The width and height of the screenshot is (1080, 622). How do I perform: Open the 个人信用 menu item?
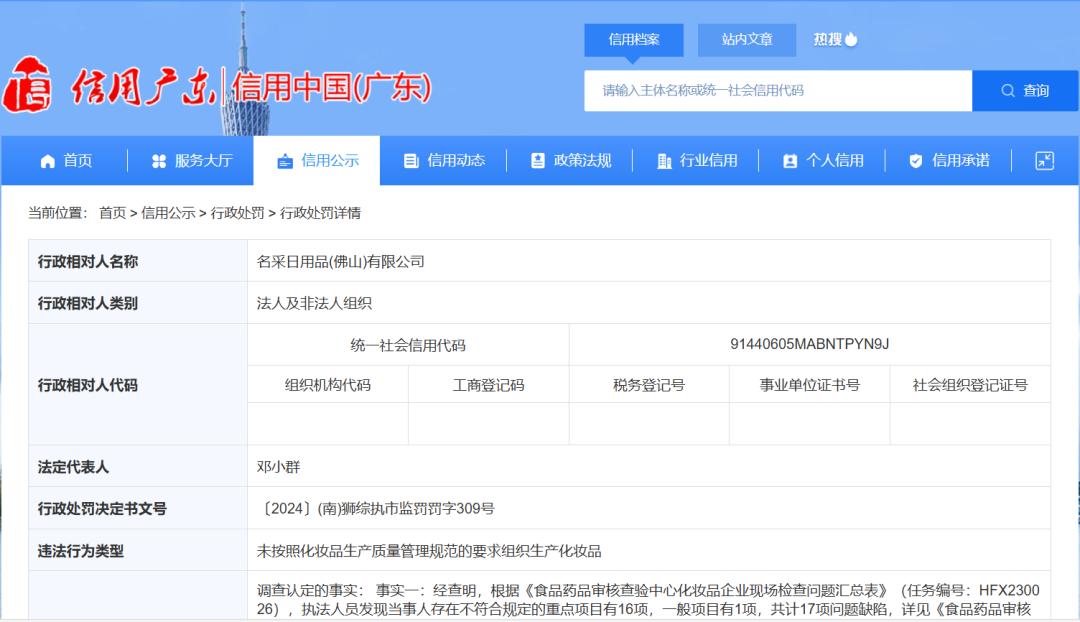pos(822,161)
